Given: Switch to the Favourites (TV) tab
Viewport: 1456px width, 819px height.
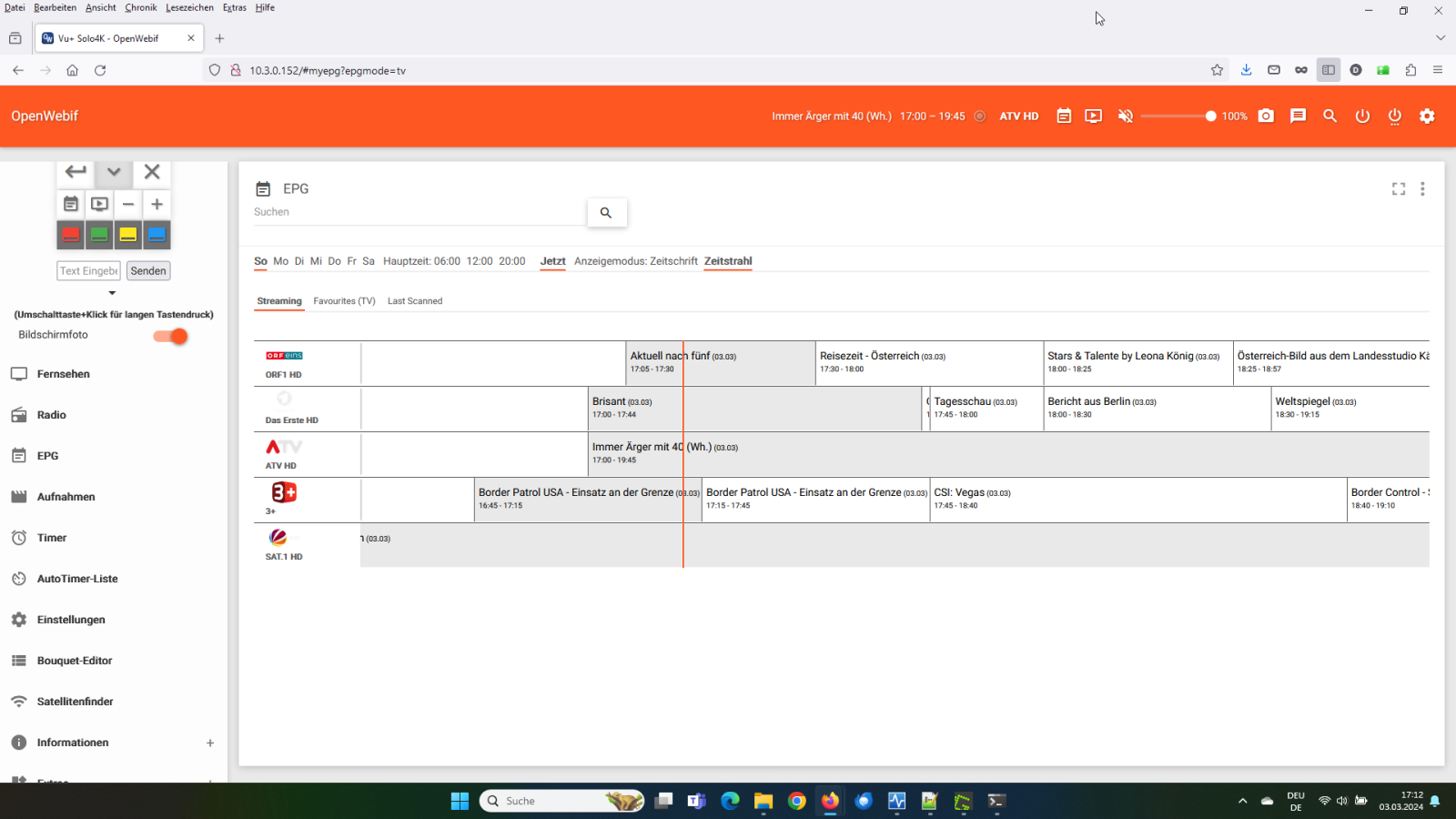Looking at the screenshot, I should click(x=344, y=300).
